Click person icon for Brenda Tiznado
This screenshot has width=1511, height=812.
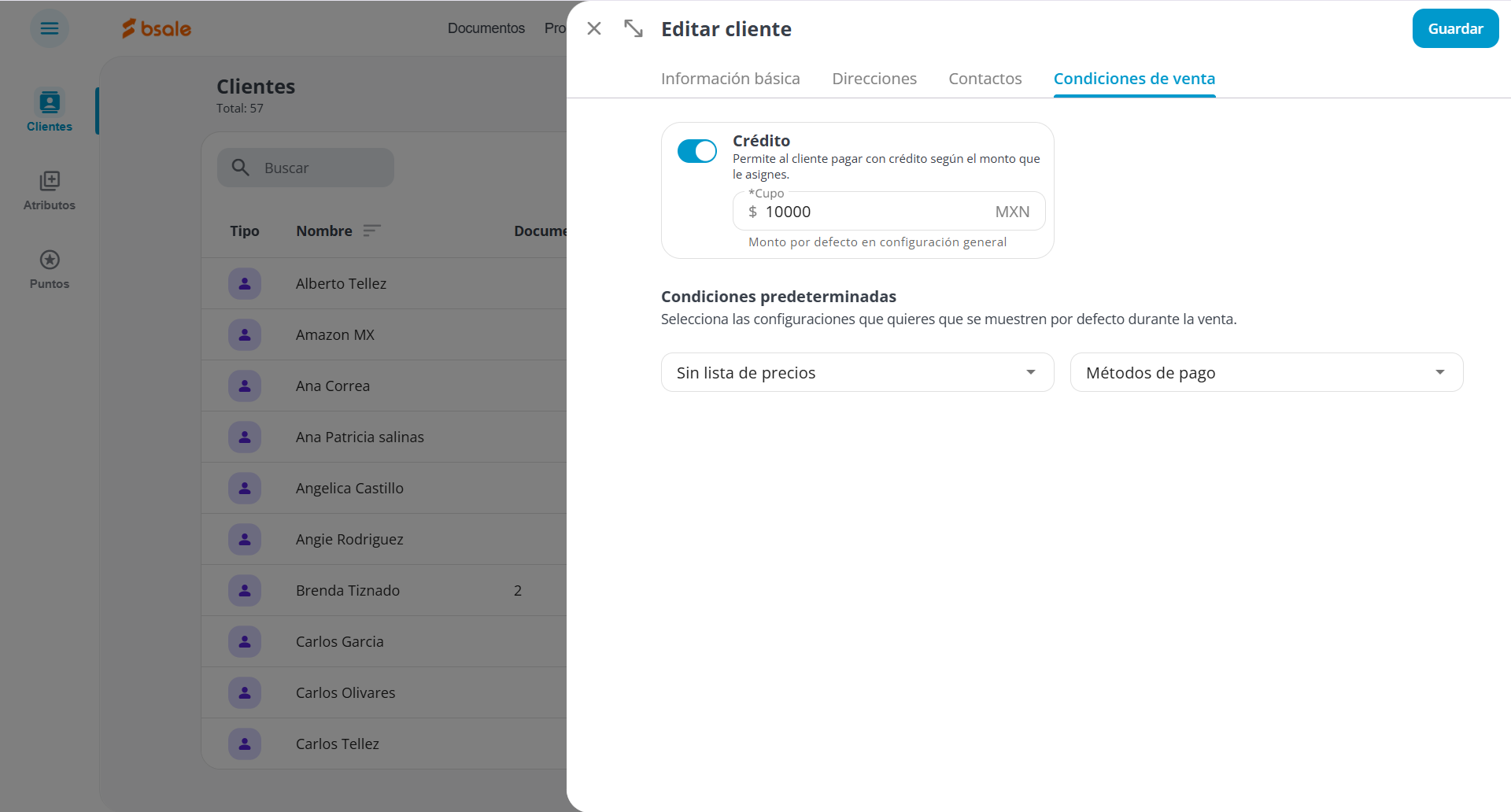tap(245, 590)
